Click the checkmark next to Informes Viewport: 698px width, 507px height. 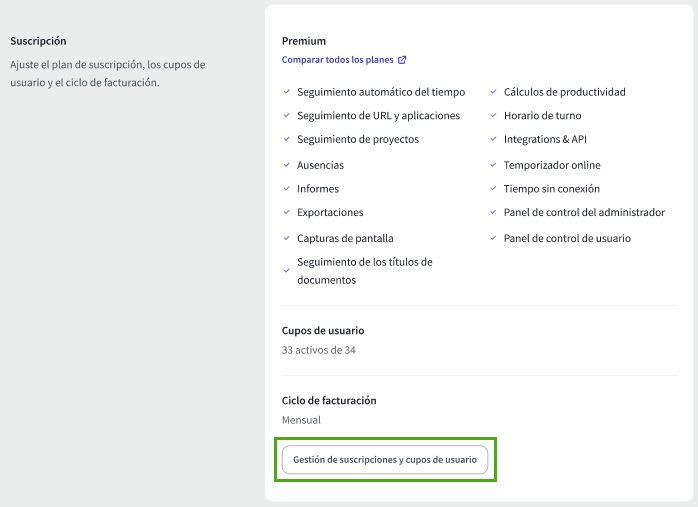coord(287,188)
